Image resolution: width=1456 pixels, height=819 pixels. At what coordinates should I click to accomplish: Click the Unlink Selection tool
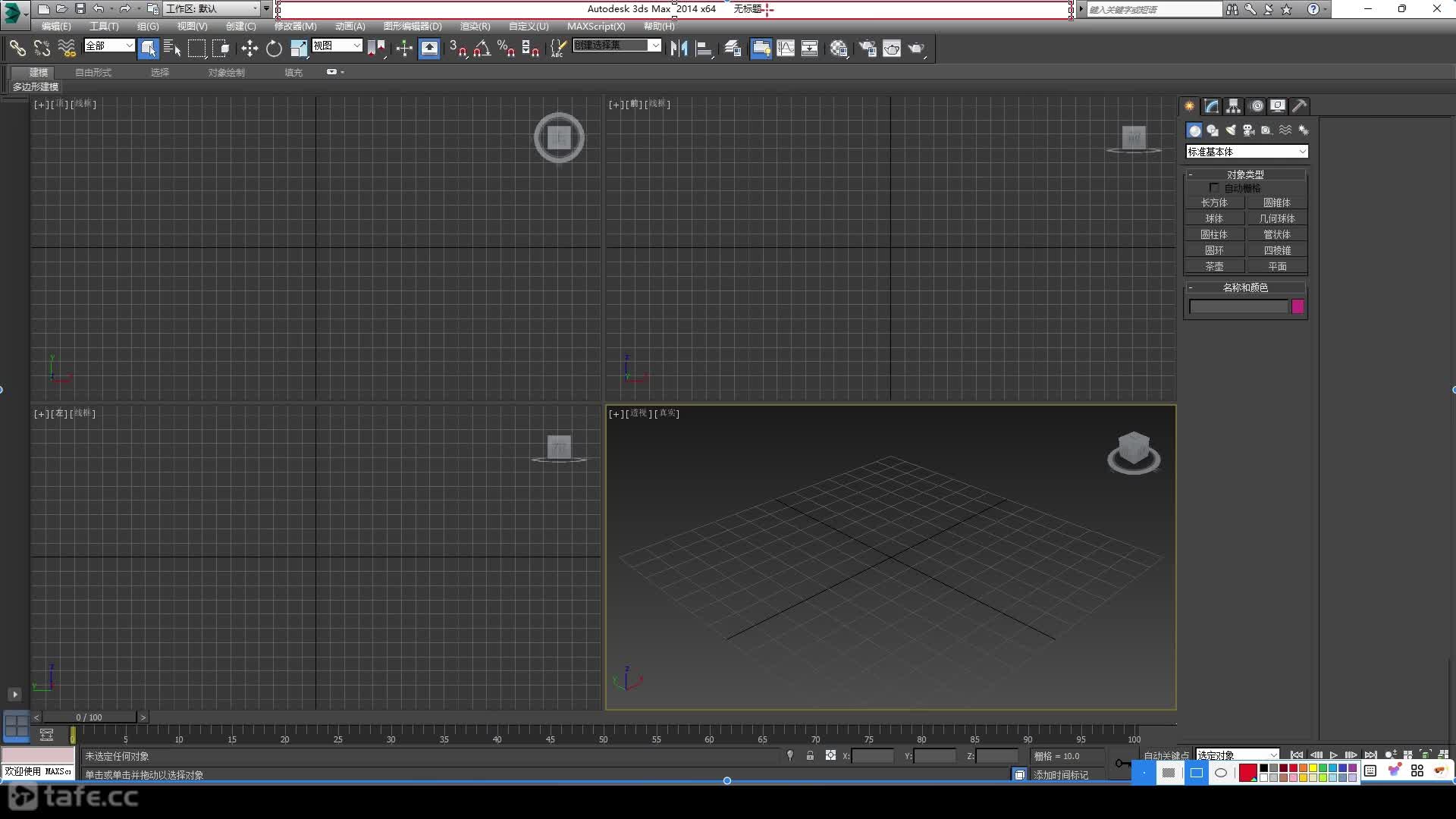[42, 49]
